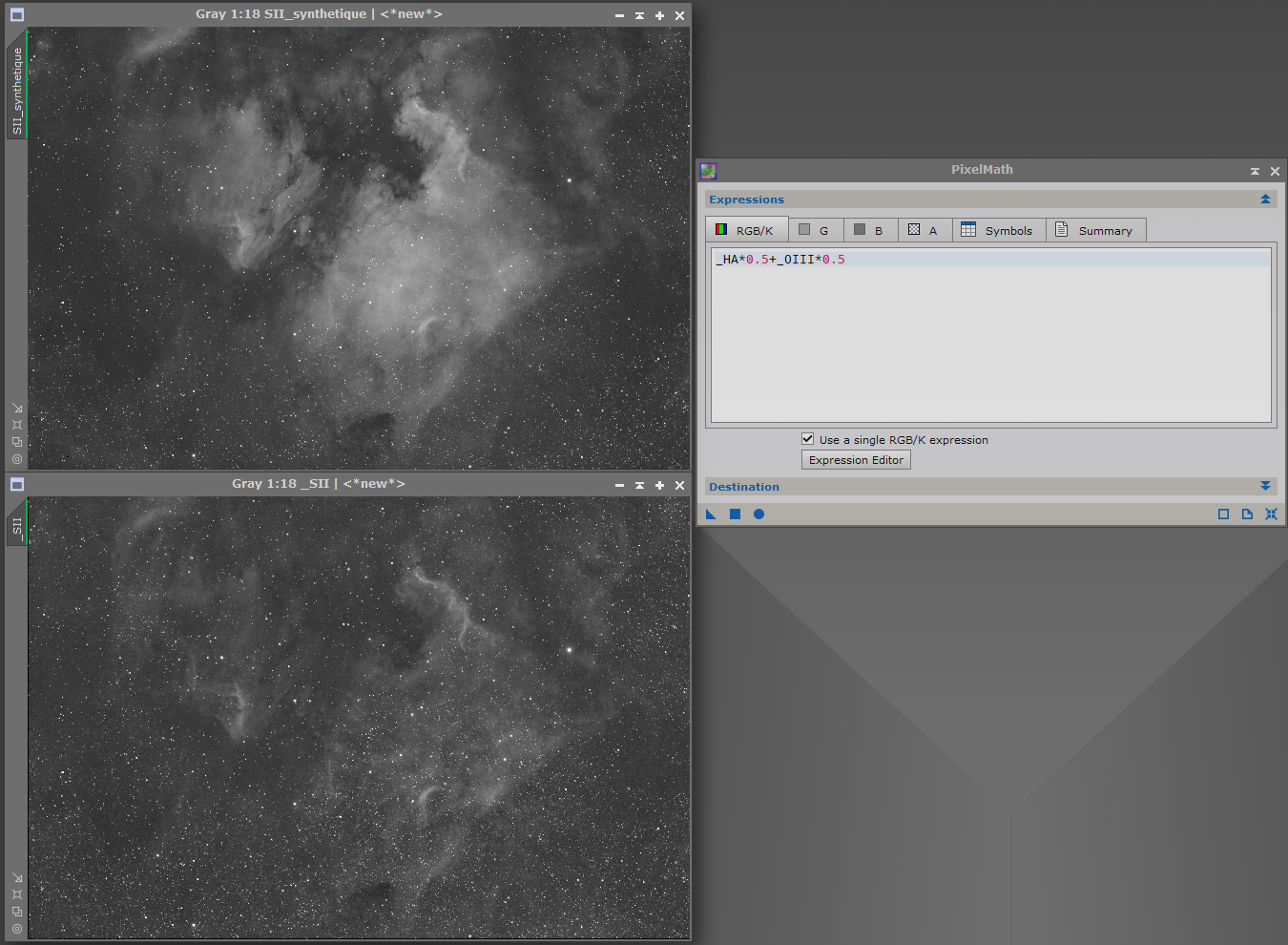Screen dimensions: 1288x945
Task: Click the Apply Global circle in PixelMath
Action: tap(758, 514)
